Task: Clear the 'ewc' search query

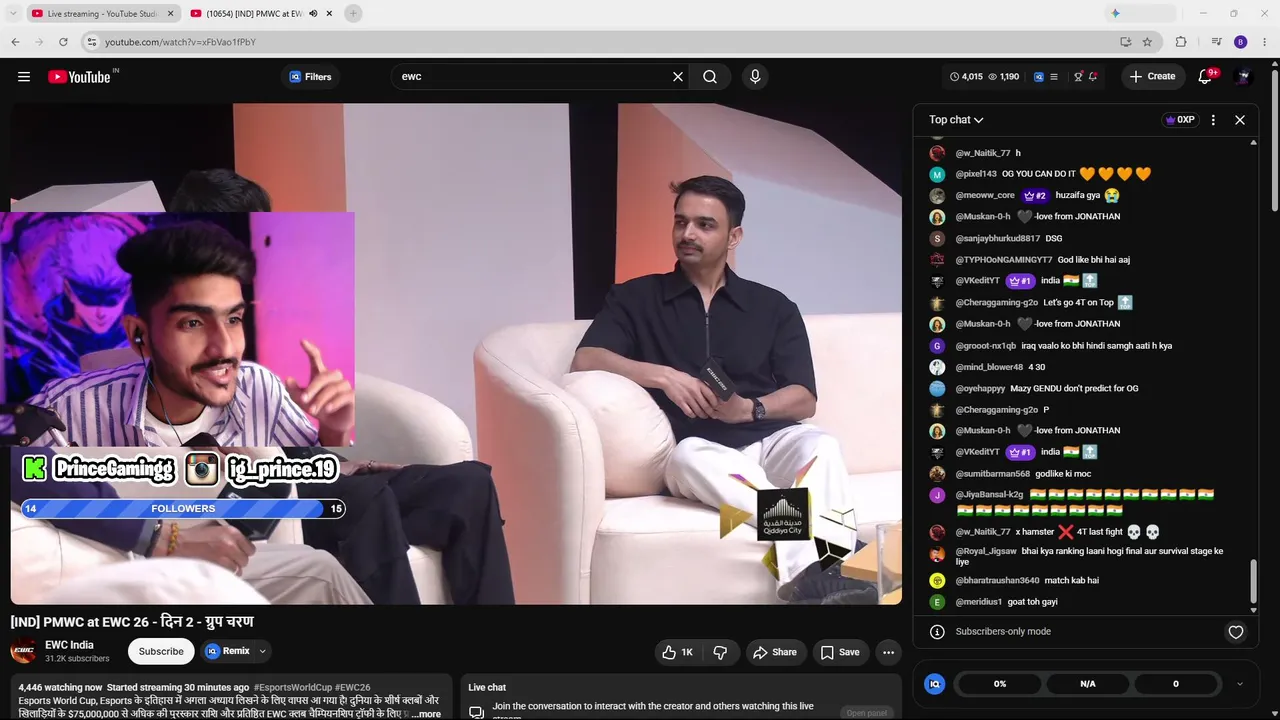Action: [x=678, y=77]
